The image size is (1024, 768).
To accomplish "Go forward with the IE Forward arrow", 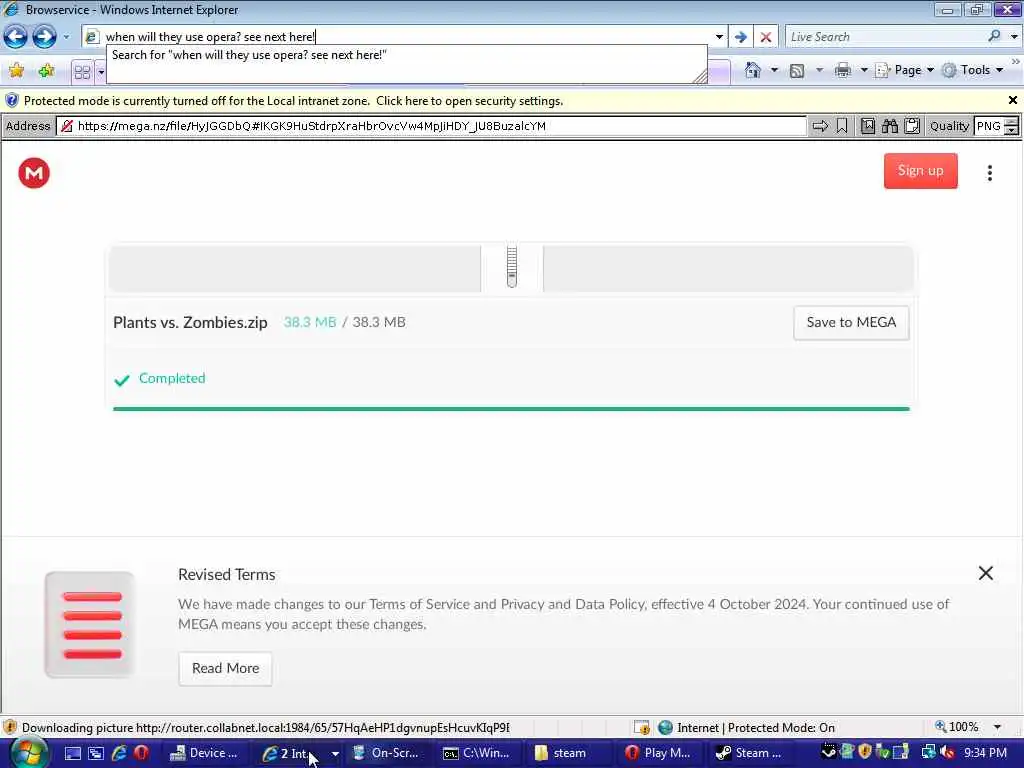I will click(x=44, y=37).
